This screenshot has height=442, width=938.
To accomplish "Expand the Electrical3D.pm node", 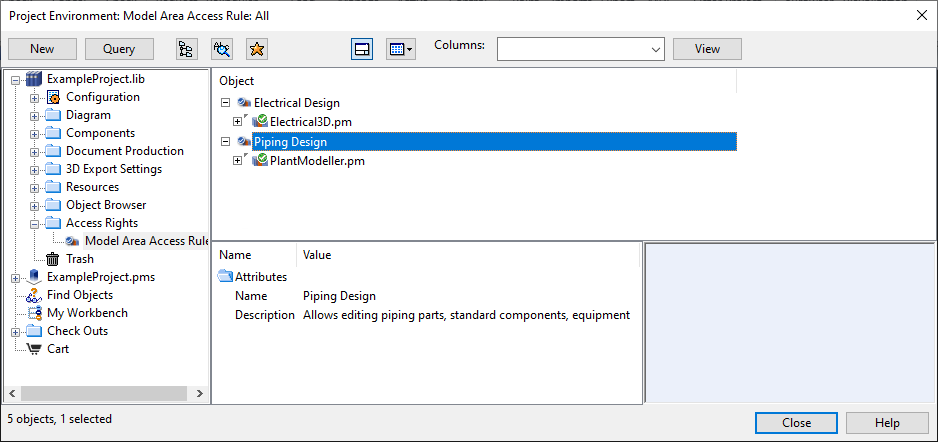I will point(238,121).
